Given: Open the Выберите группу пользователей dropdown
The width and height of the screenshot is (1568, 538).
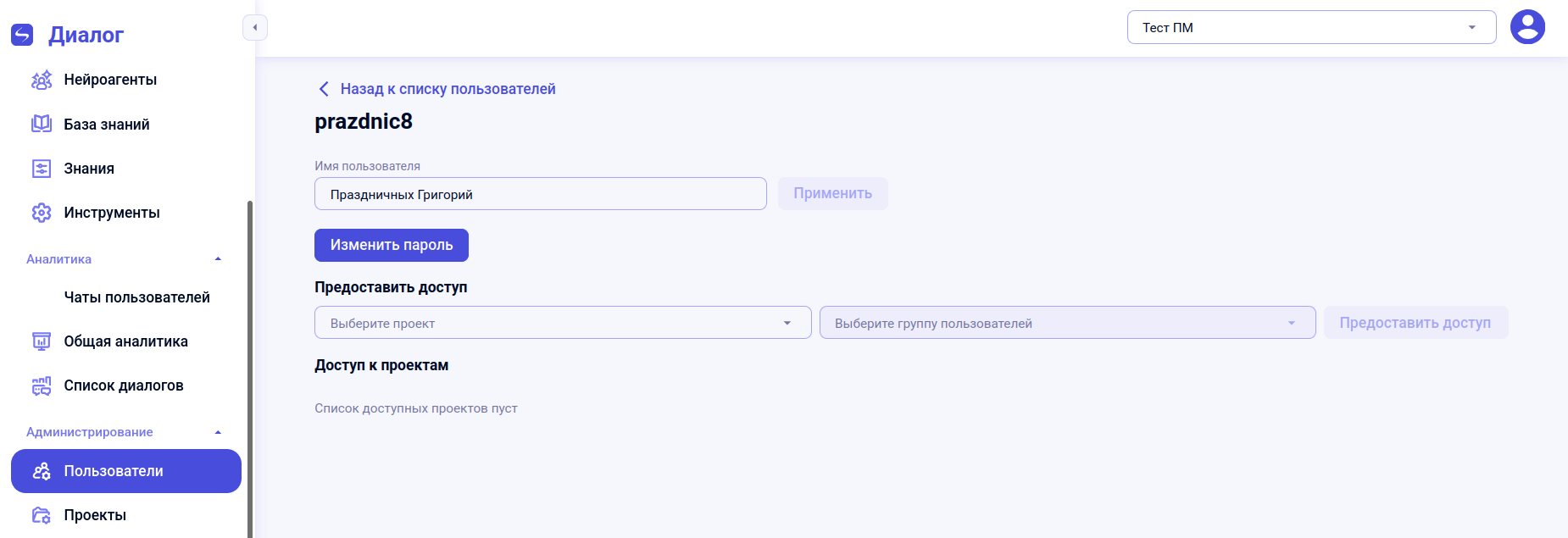Looking at the screenshot, I should click(1067, 323).
